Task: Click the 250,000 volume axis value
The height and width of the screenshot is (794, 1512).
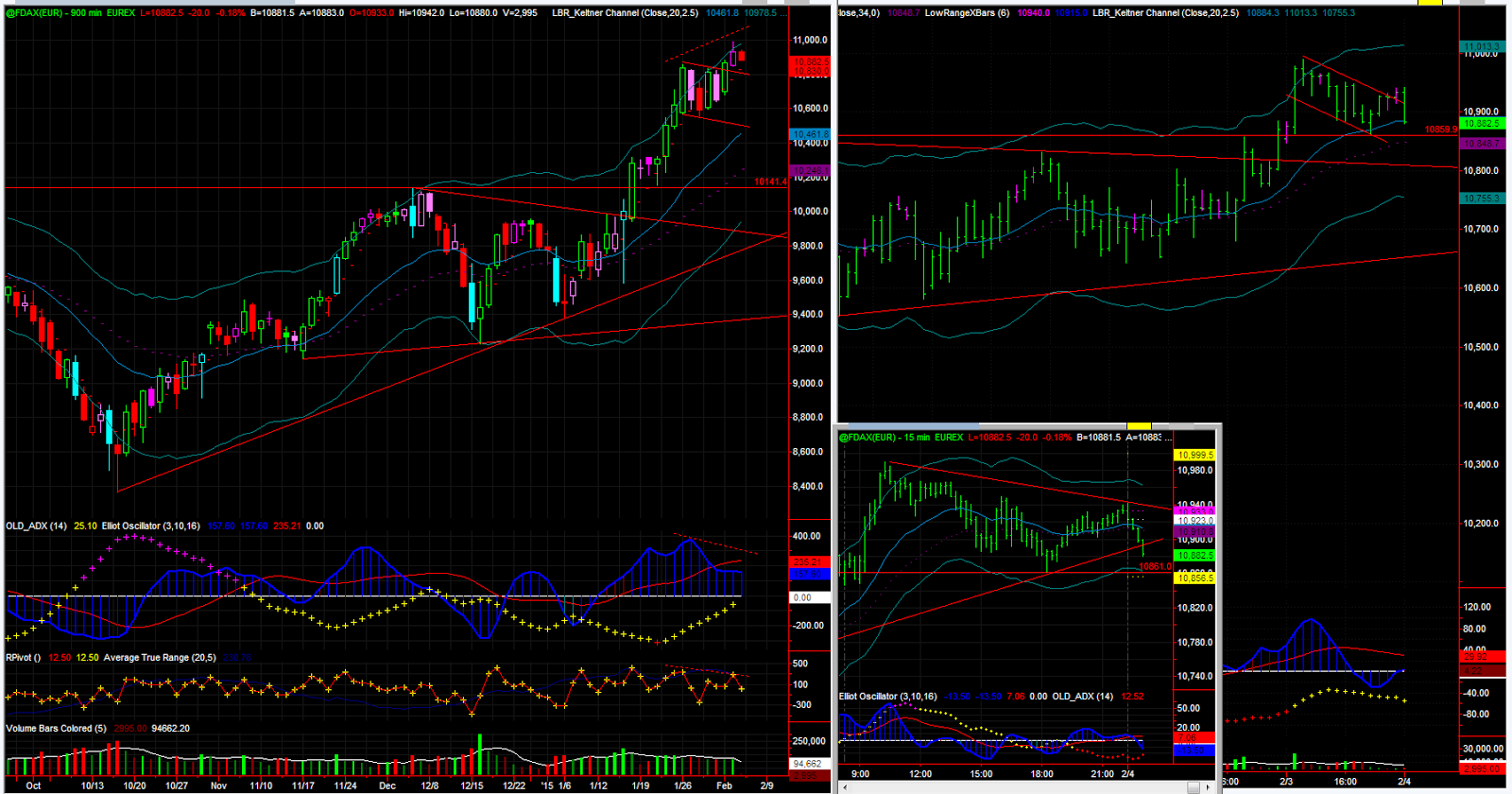Action: 808,741
